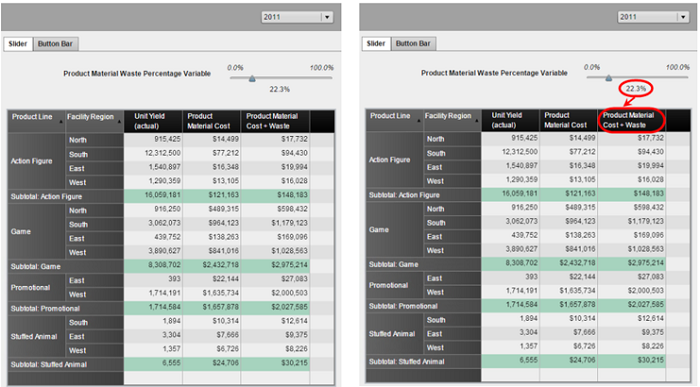The image size is (700, 387).
Task: Select the Slider tab in left panel
Action: (x=18, y=44)
